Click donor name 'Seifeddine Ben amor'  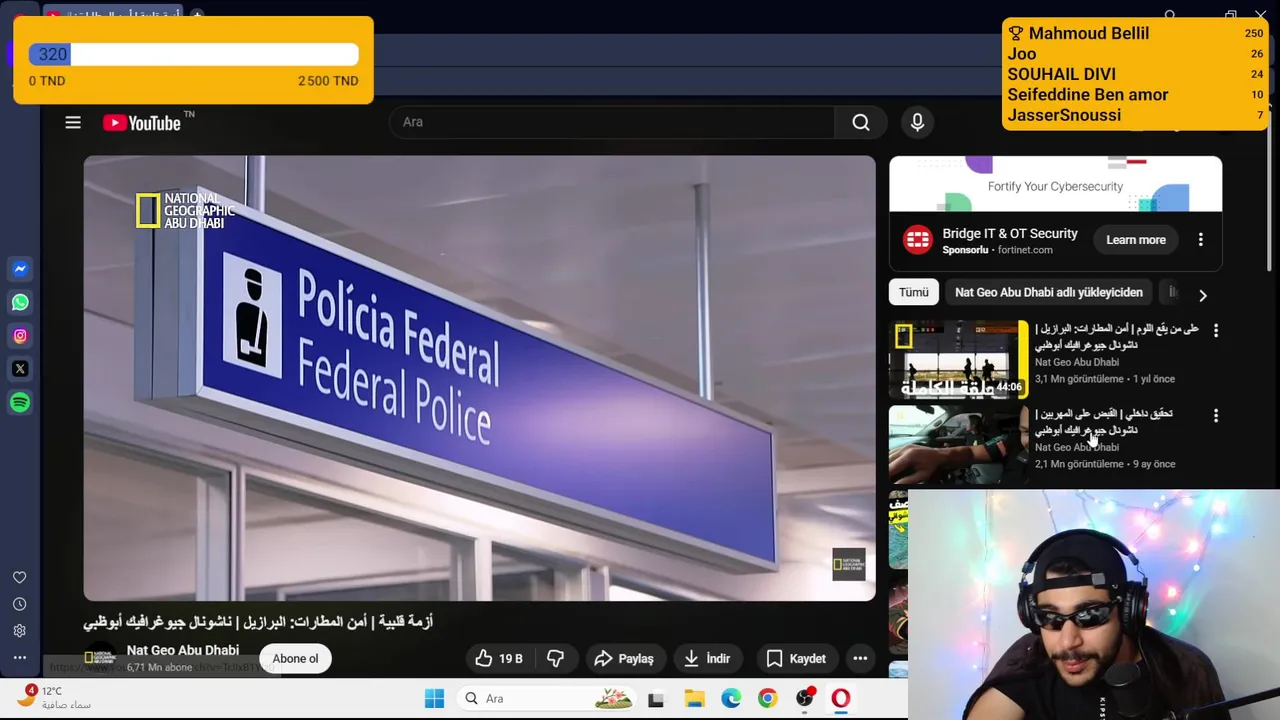pos(1088,94)
